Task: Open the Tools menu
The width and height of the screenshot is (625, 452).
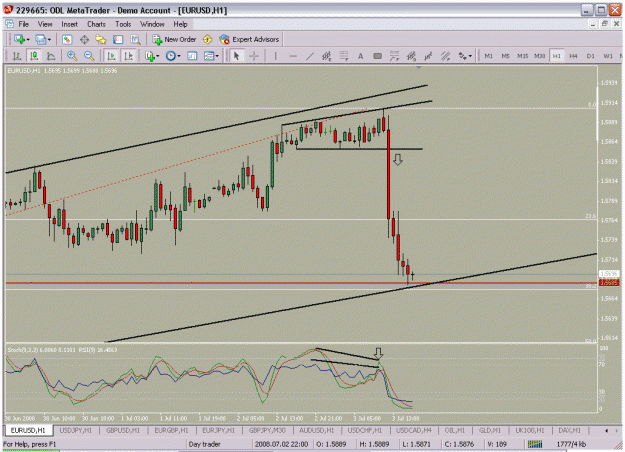Action: click(123, 24)
